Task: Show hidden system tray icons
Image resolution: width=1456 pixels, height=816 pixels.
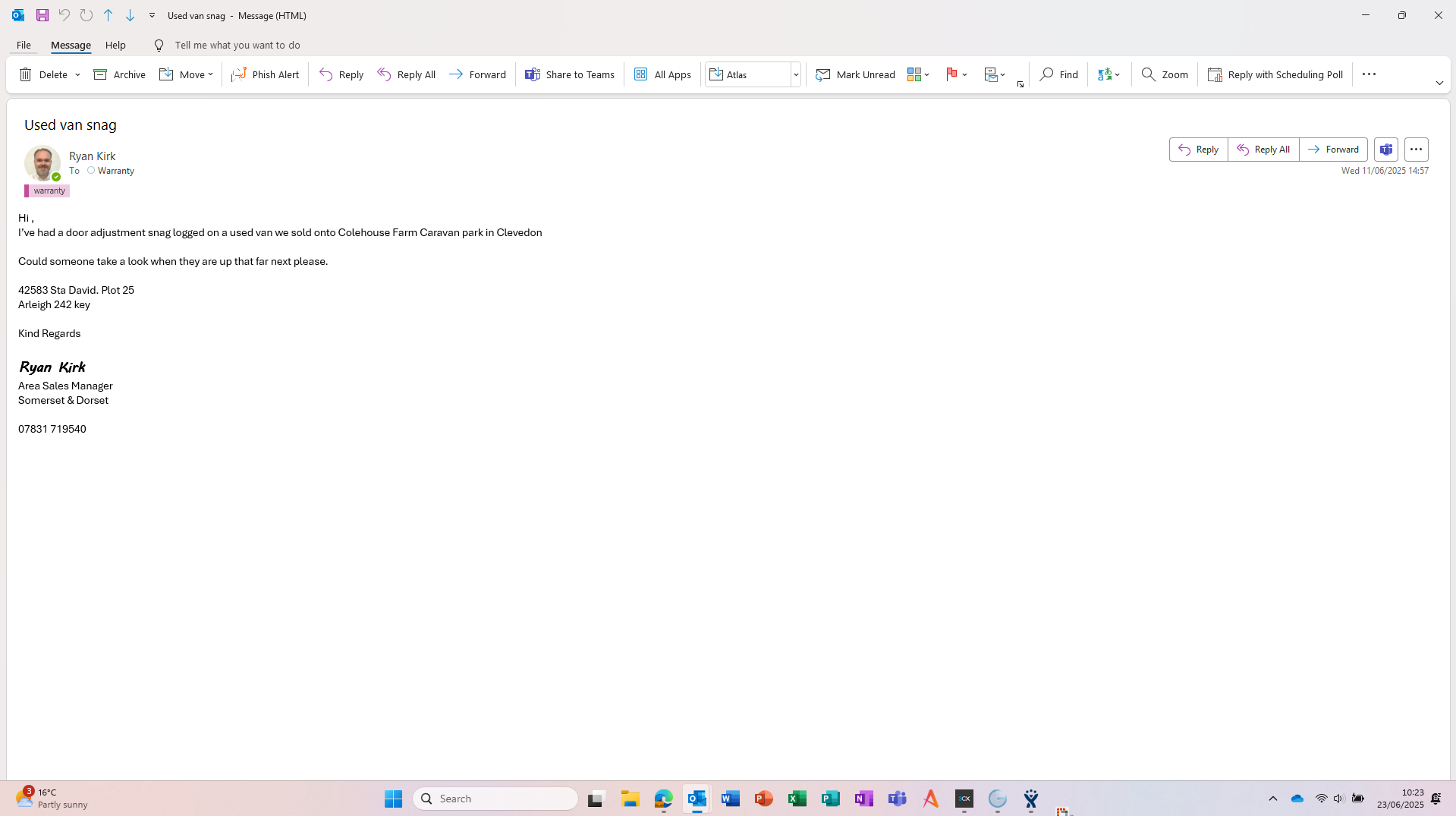Action: [x=1273, y=799]
